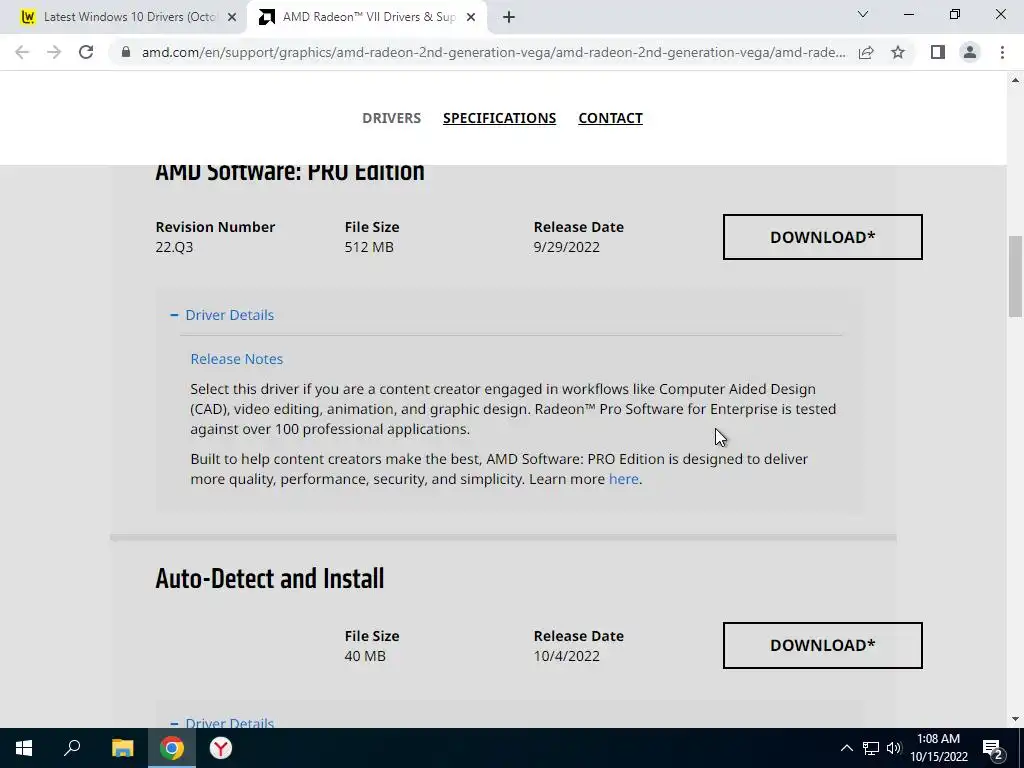
Task: Reload the AMD page
Action: (86, 52)
